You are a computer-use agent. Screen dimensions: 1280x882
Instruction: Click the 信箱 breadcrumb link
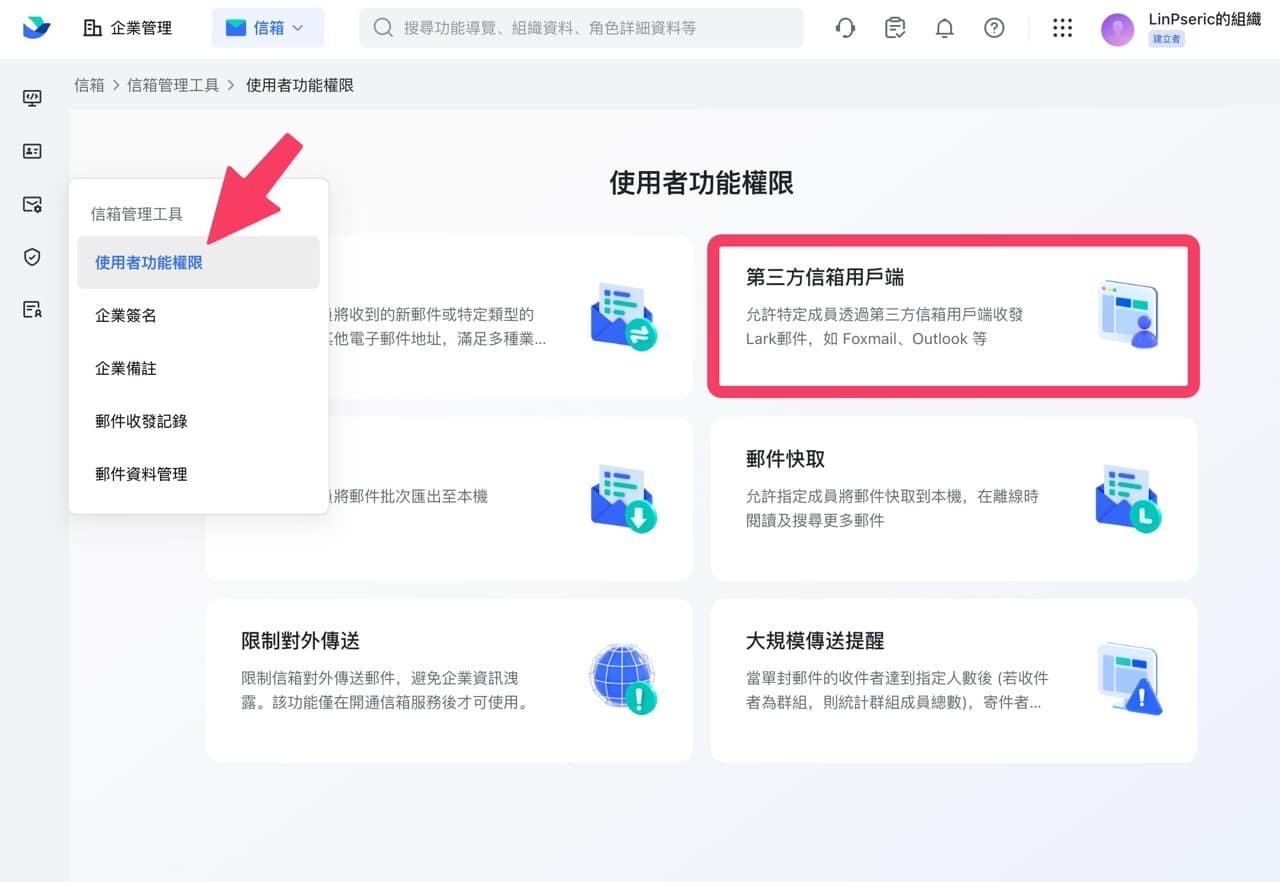(x=89, y=86)
